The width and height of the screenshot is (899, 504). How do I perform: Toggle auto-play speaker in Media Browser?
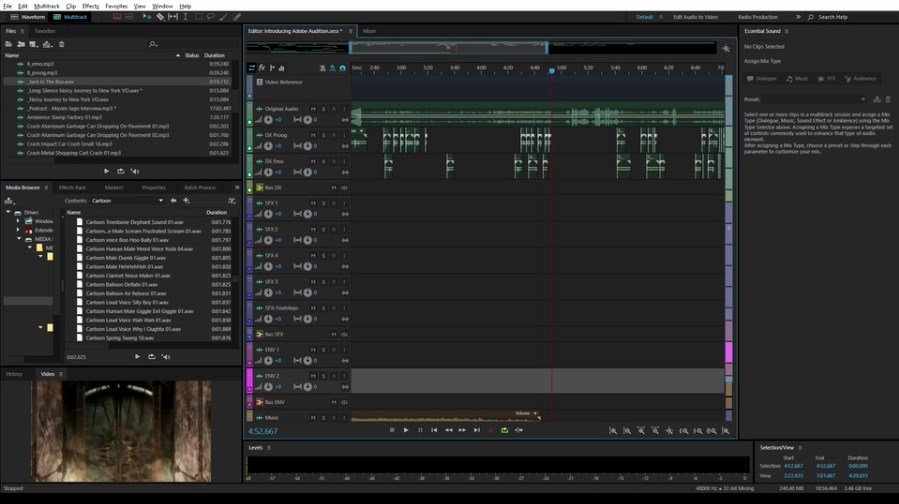(x=166, y=357)
